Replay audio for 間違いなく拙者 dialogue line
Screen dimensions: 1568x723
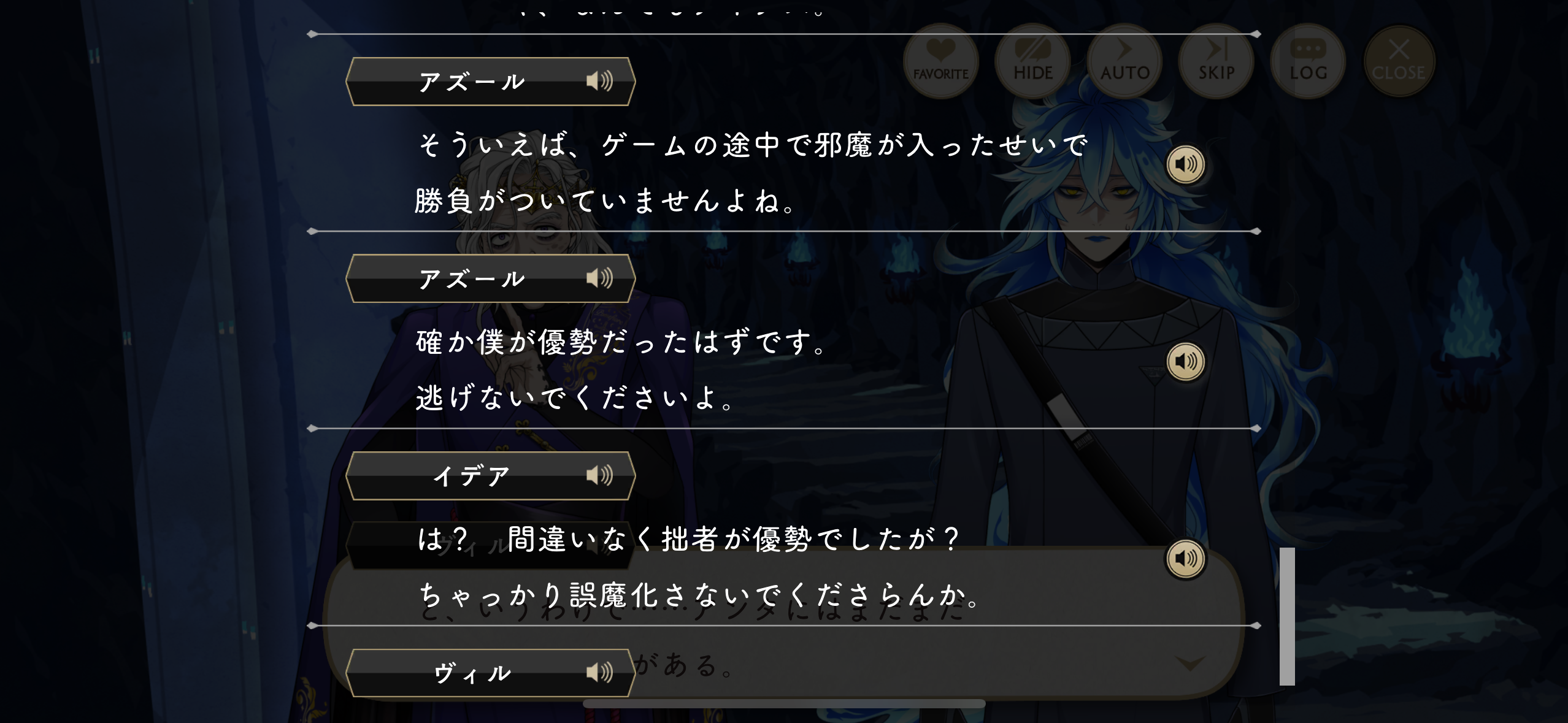pyautogui.click(x=1186, y=559)
